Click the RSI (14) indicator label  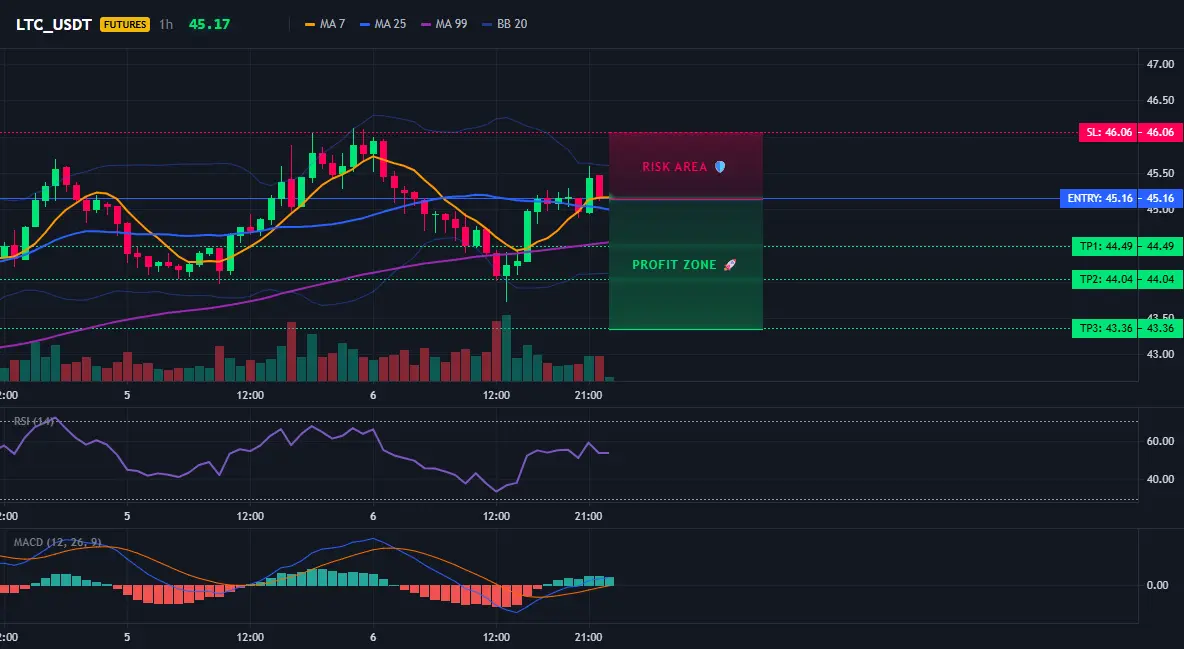pyautogui.click(x=33, y=421)
